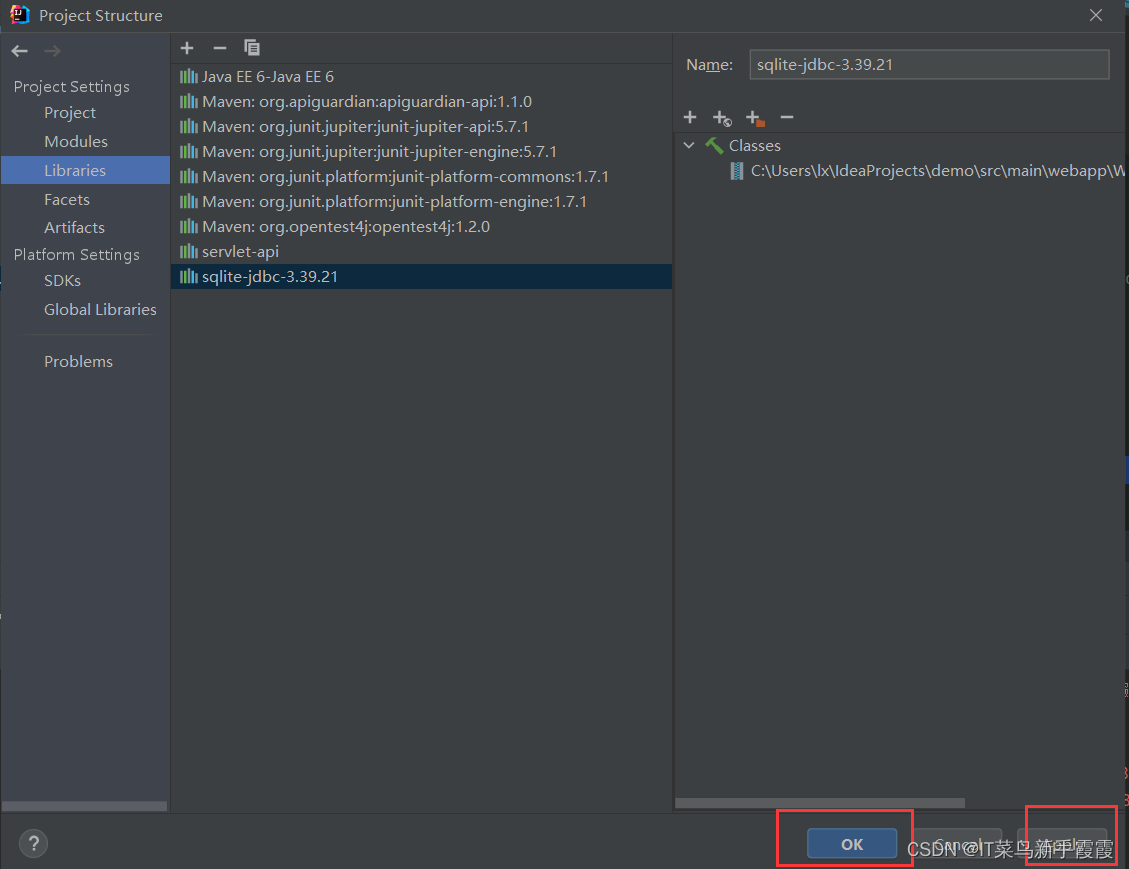Click the remove library minus icon

click(219, 47)
